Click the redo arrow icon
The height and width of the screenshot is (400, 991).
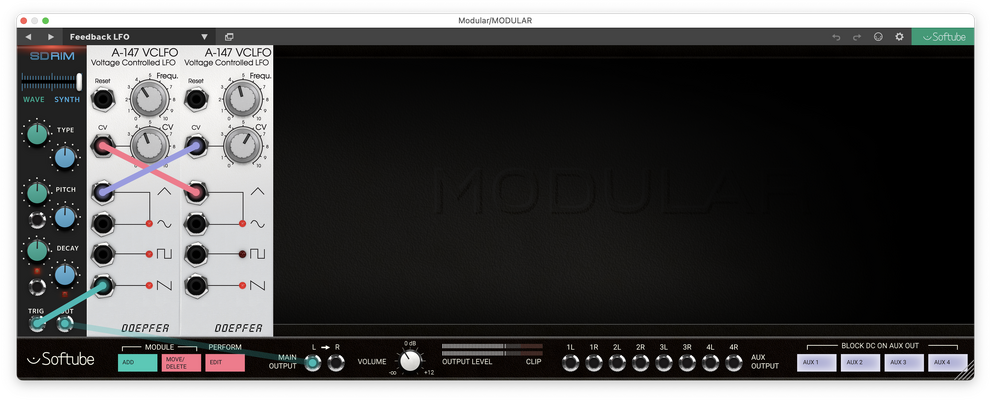[x=857, y=37]
